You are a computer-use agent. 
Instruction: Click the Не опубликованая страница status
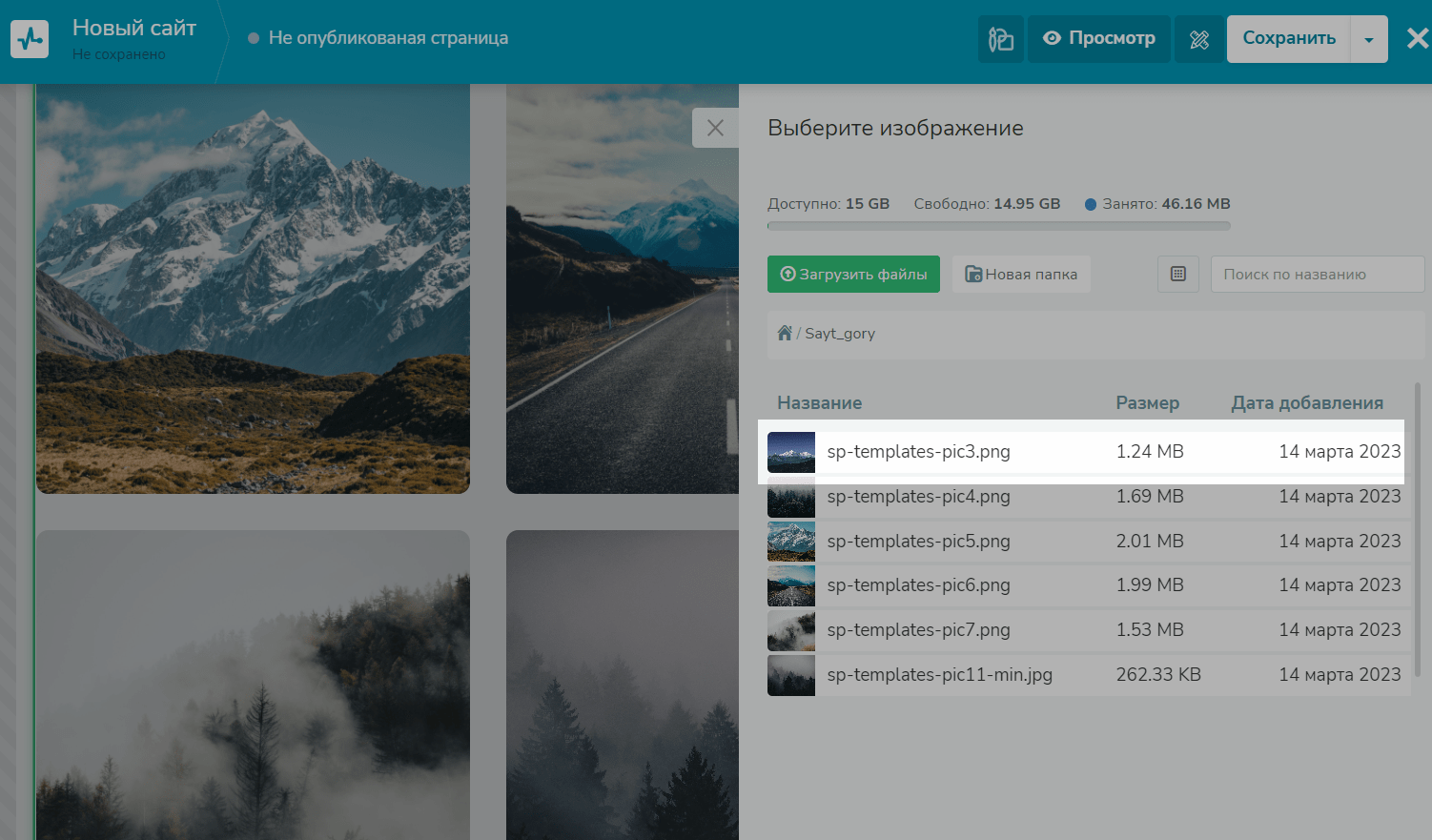(388, 38)
